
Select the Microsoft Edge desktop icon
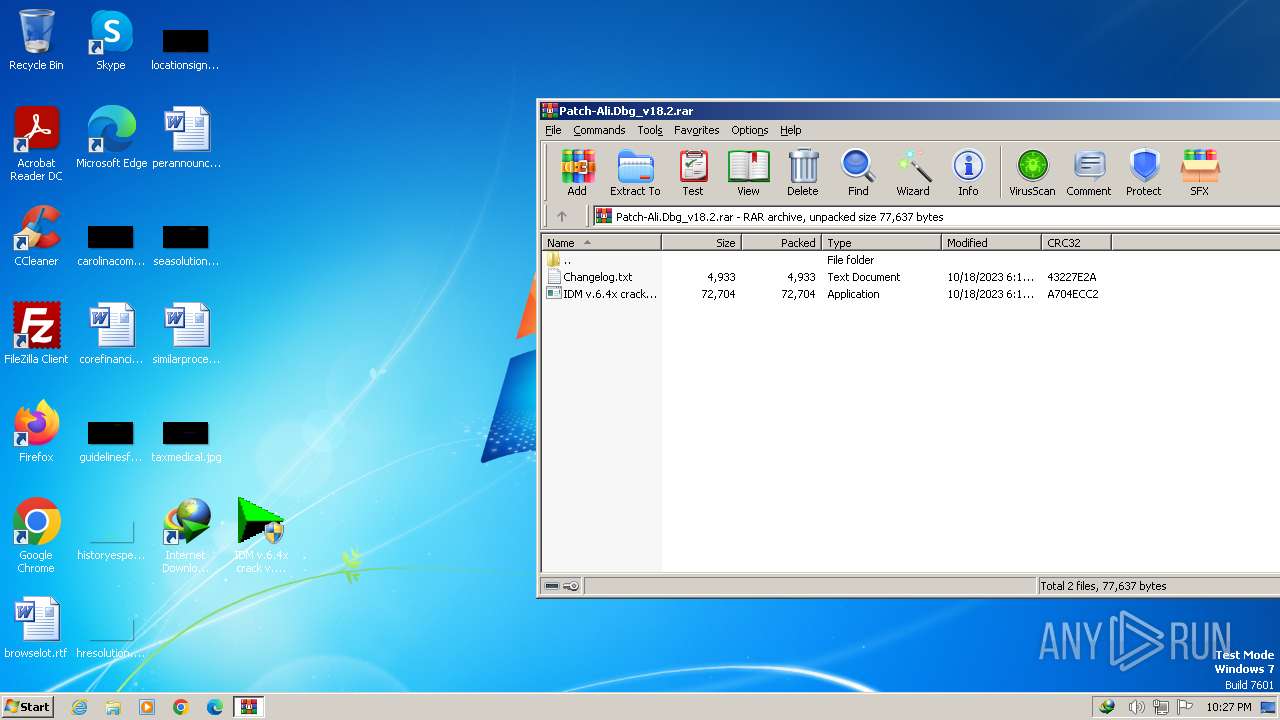pos(111,138)
